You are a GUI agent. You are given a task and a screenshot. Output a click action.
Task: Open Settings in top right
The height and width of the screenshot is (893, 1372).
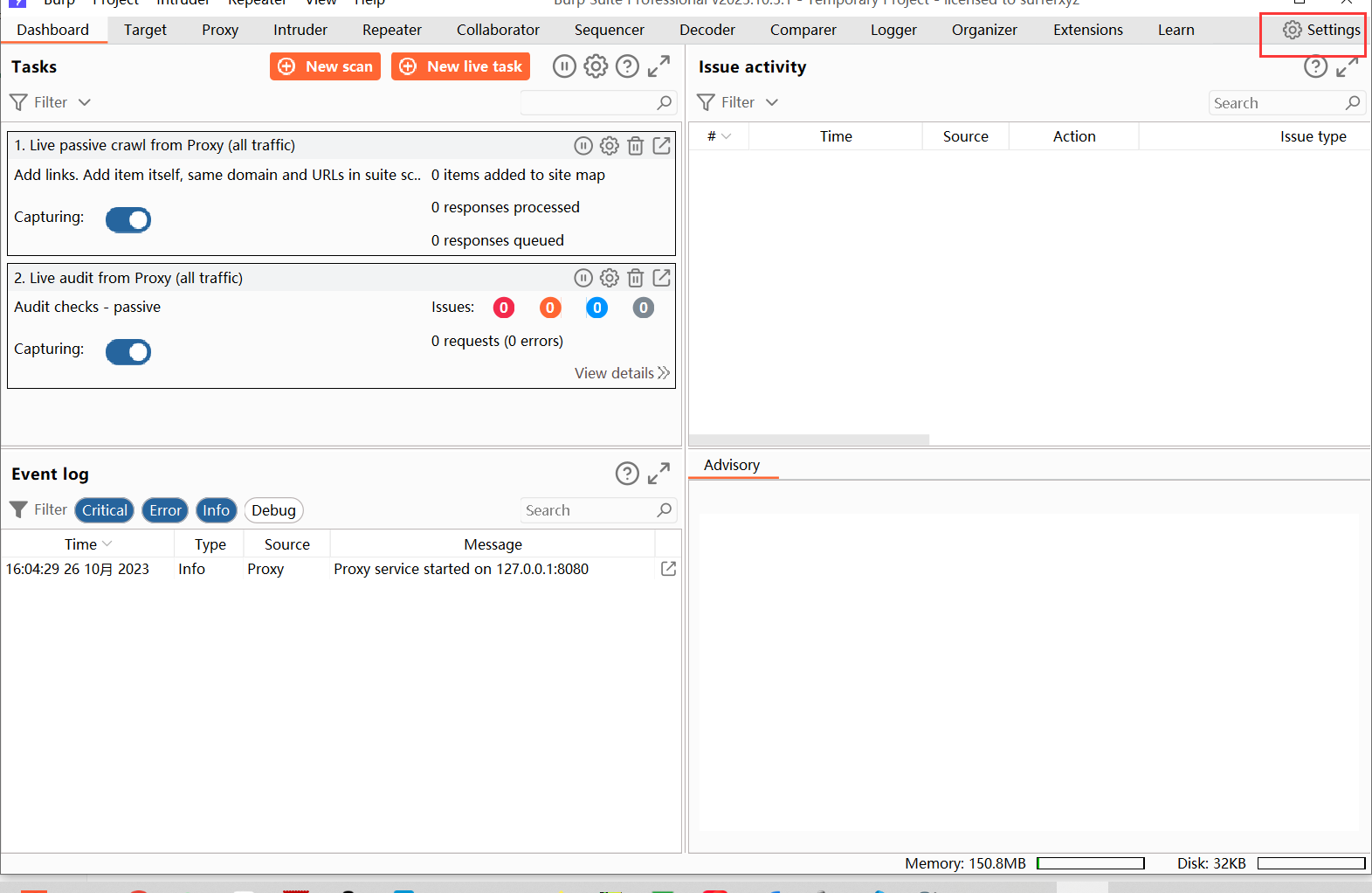(1321, 30)
